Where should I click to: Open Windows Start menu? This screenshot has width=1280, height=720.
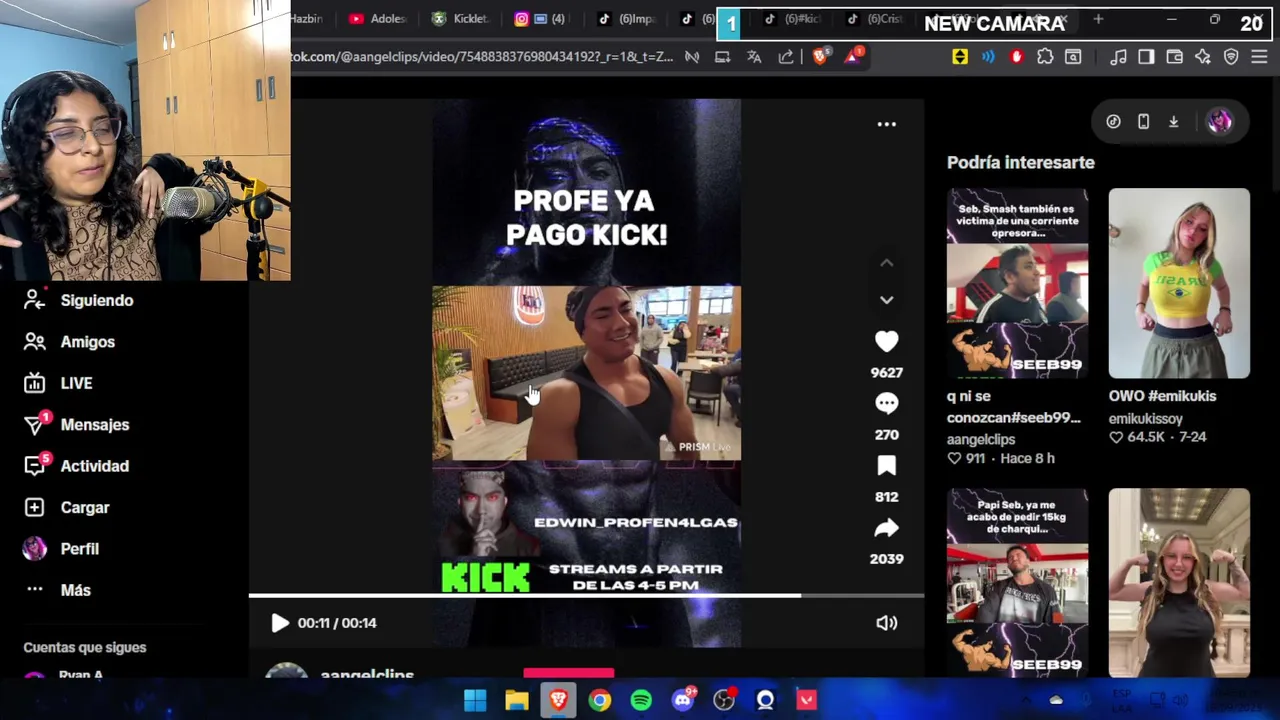pos(475,700)
